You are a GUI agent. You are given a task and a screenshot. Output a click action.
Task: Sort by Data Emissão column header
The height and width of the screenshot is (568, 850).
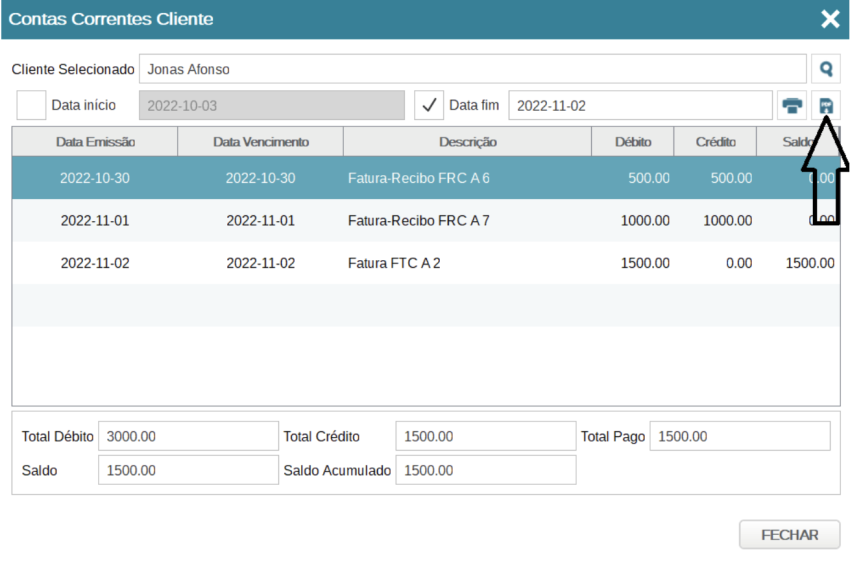point(95,142)
